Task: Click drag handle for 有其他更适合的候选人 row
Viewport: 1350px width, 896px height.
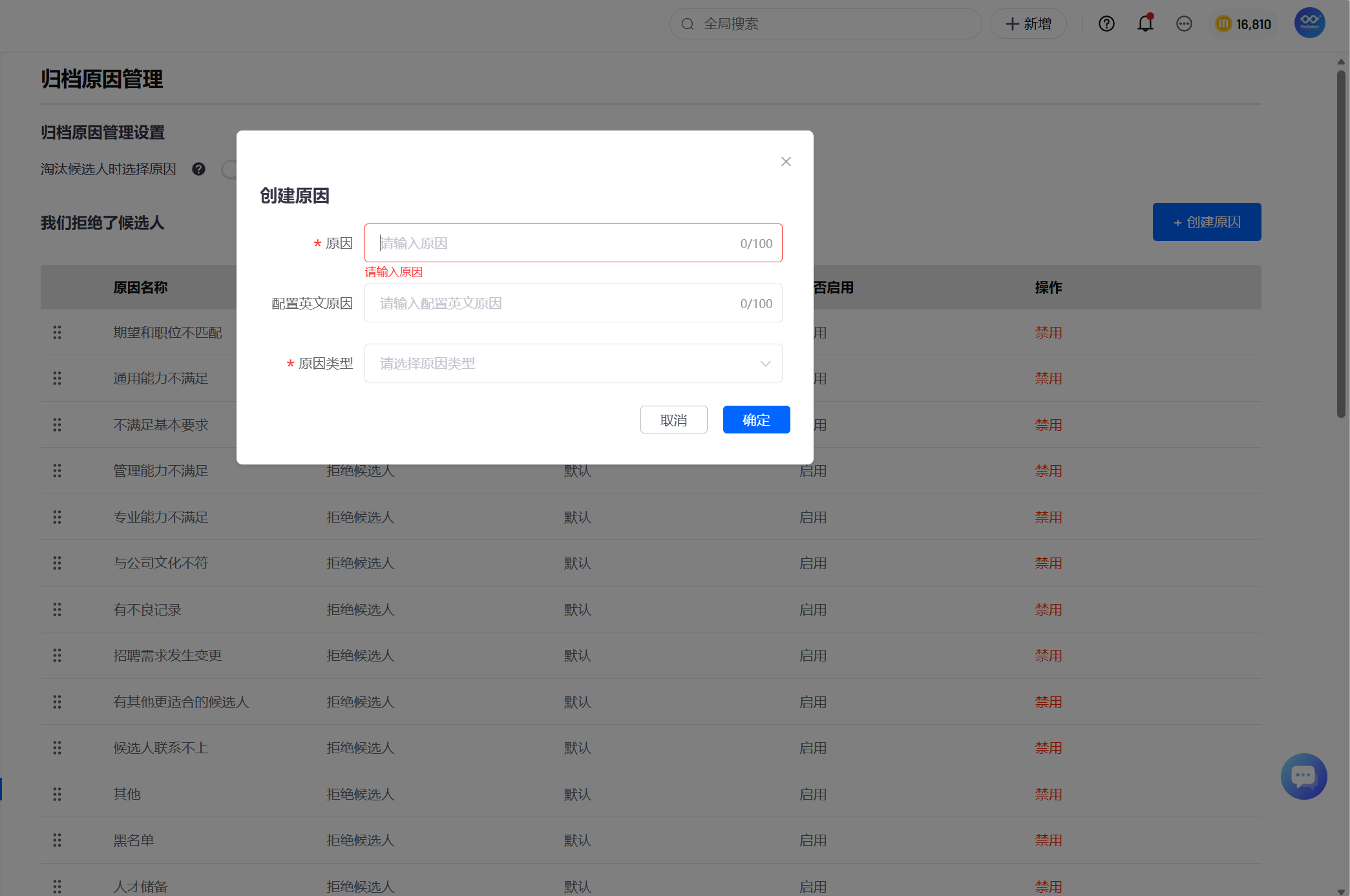Action: pos(57,702)
